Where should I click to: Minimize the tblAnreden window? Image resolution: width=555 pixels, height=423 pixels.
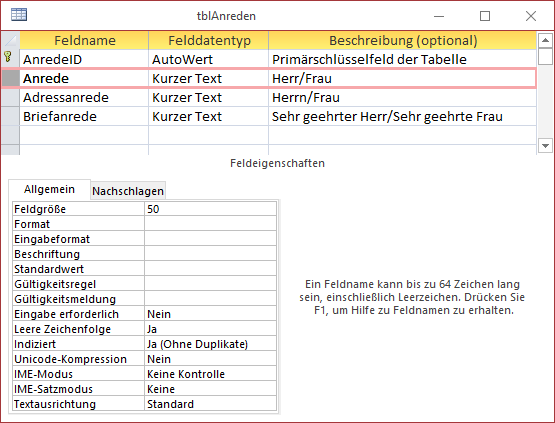pyautogui.click(x=439, y=16)
